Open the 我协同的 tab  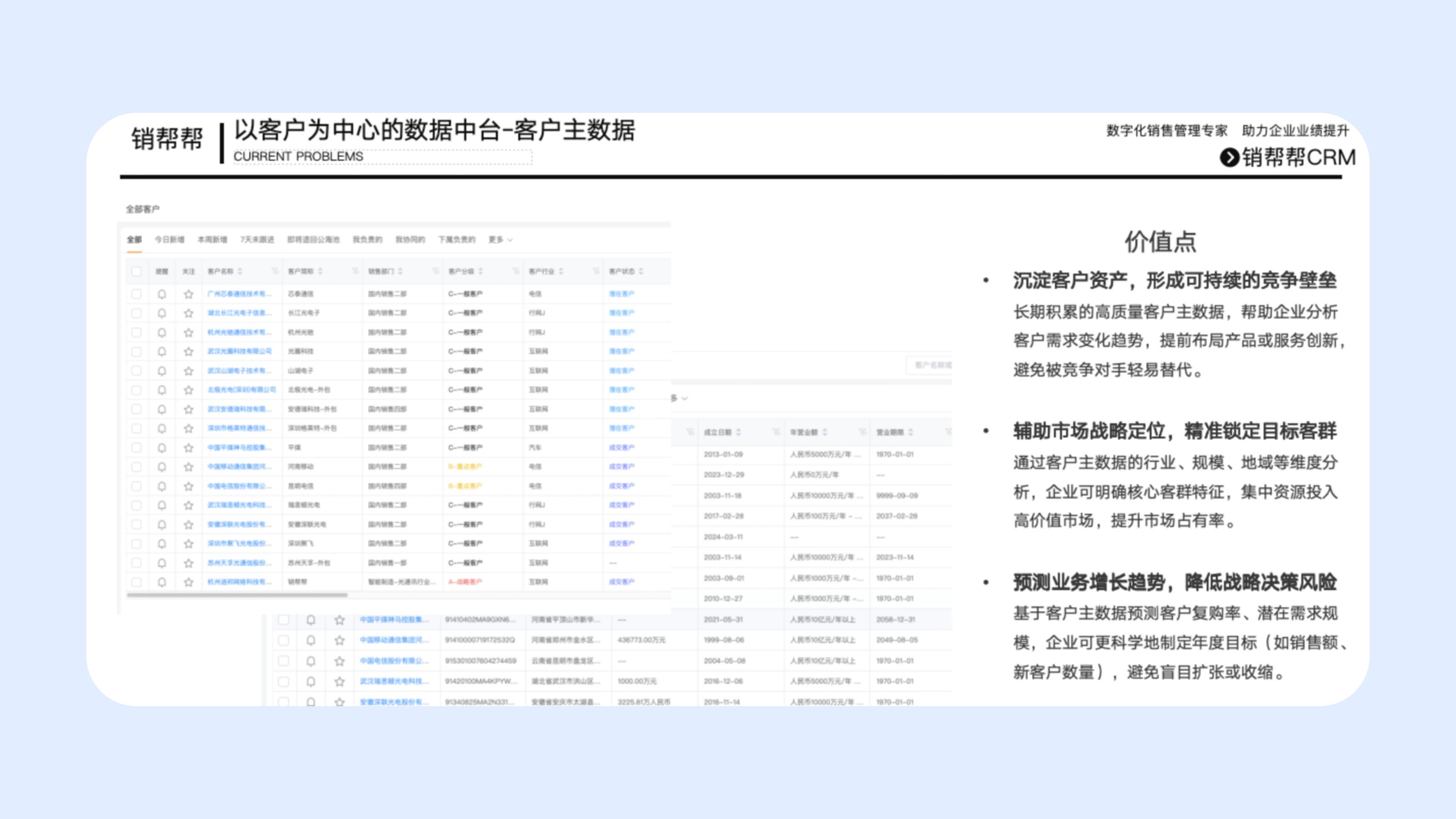[410, 240]
